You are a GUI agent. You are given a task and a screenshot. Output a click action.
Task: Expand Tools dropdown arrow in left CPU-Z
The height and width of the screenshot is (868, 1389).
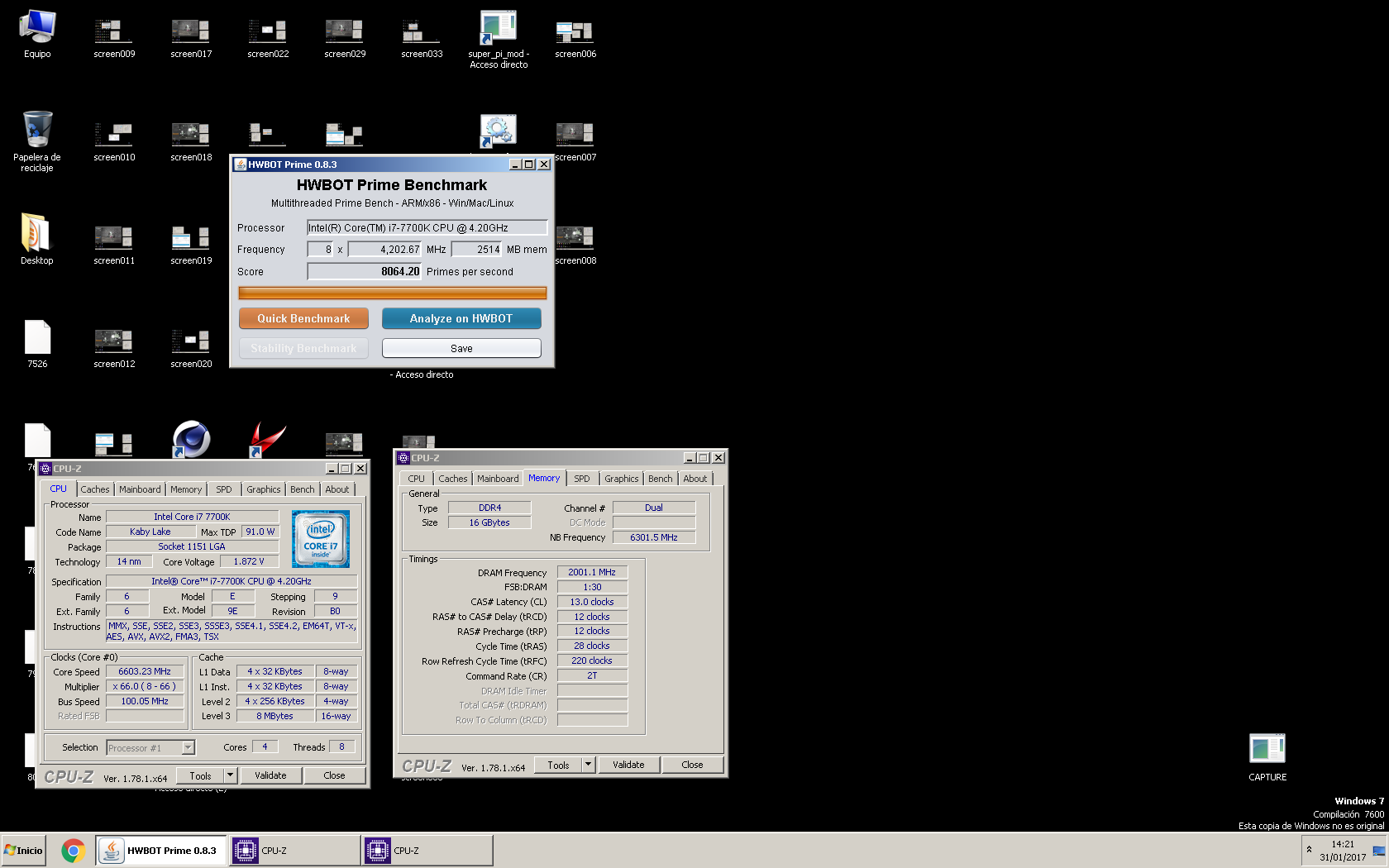pos(231,775)
